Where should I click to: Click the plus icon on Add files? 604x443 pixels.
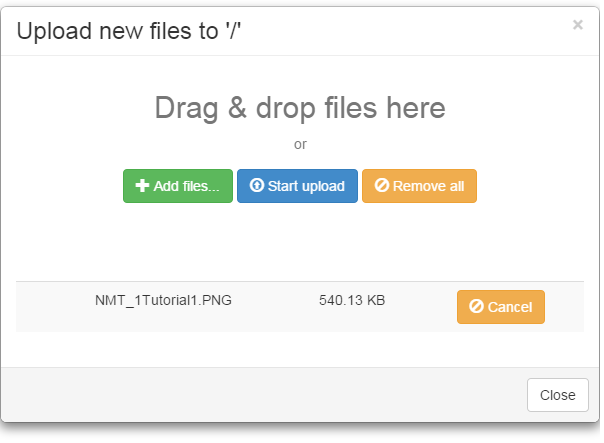(142, 186)
